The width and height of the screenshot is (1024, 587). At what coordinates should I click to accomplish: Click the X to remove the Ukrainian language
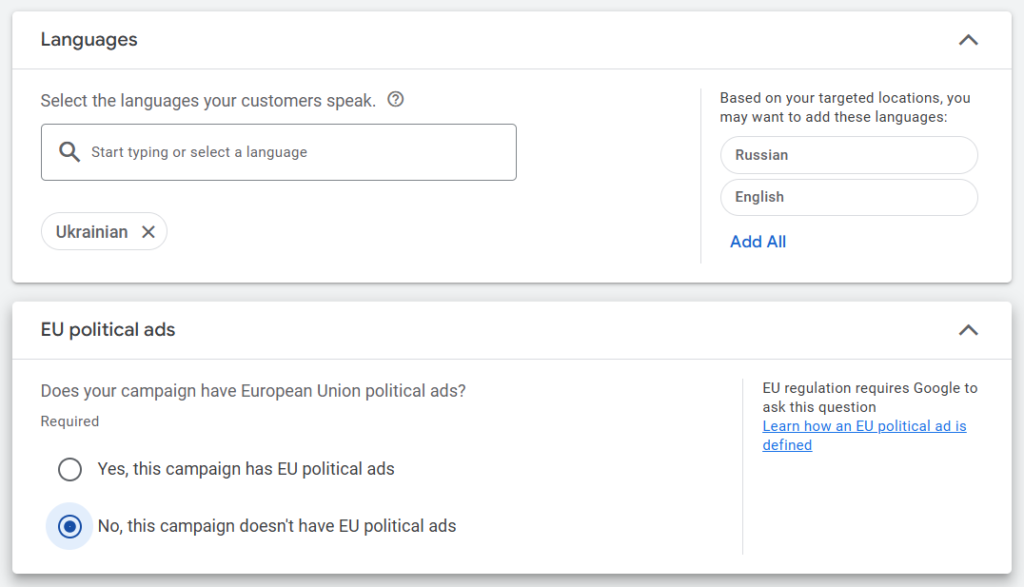148,231
